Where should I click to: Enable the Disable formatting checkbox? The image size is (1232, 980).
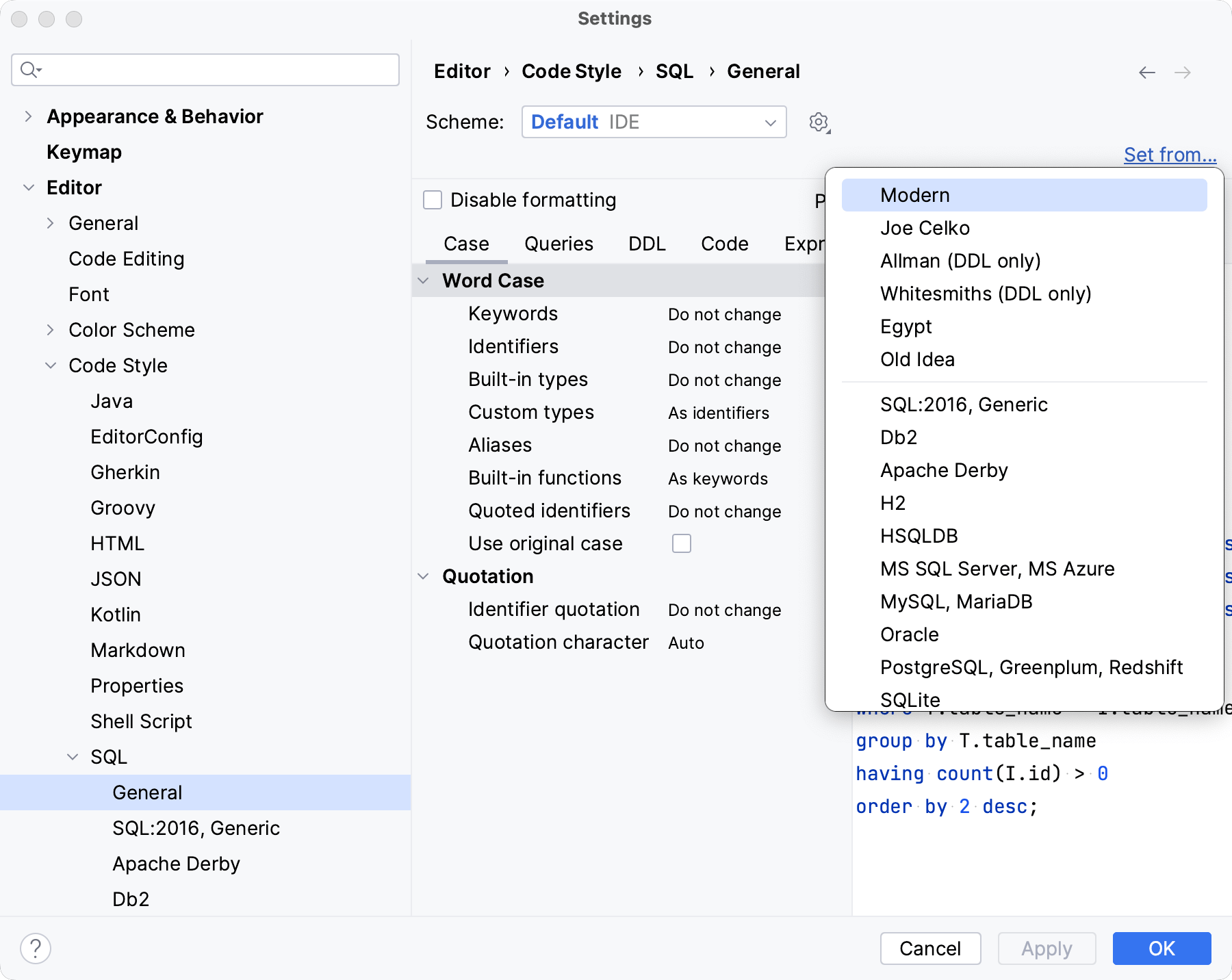tap(433, 200)
